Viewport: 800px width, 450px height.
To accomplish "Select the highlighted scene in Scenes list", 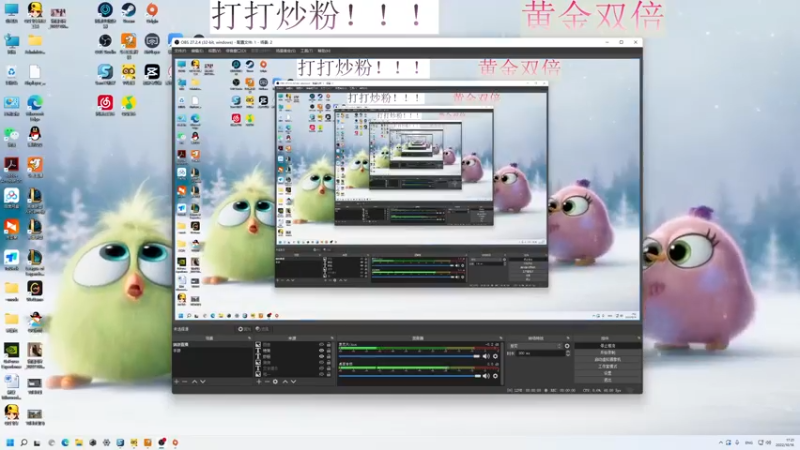I will [x=213, y=345].
